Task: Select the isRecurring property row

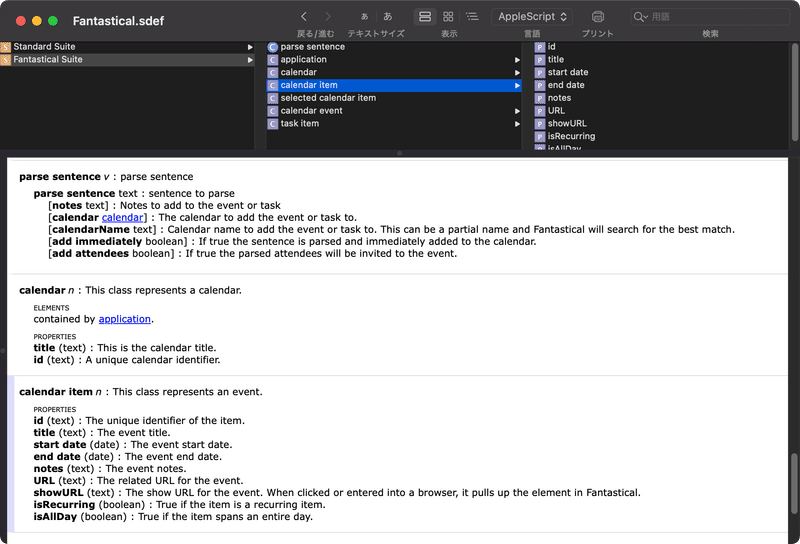Action: (x=661, y=136)
